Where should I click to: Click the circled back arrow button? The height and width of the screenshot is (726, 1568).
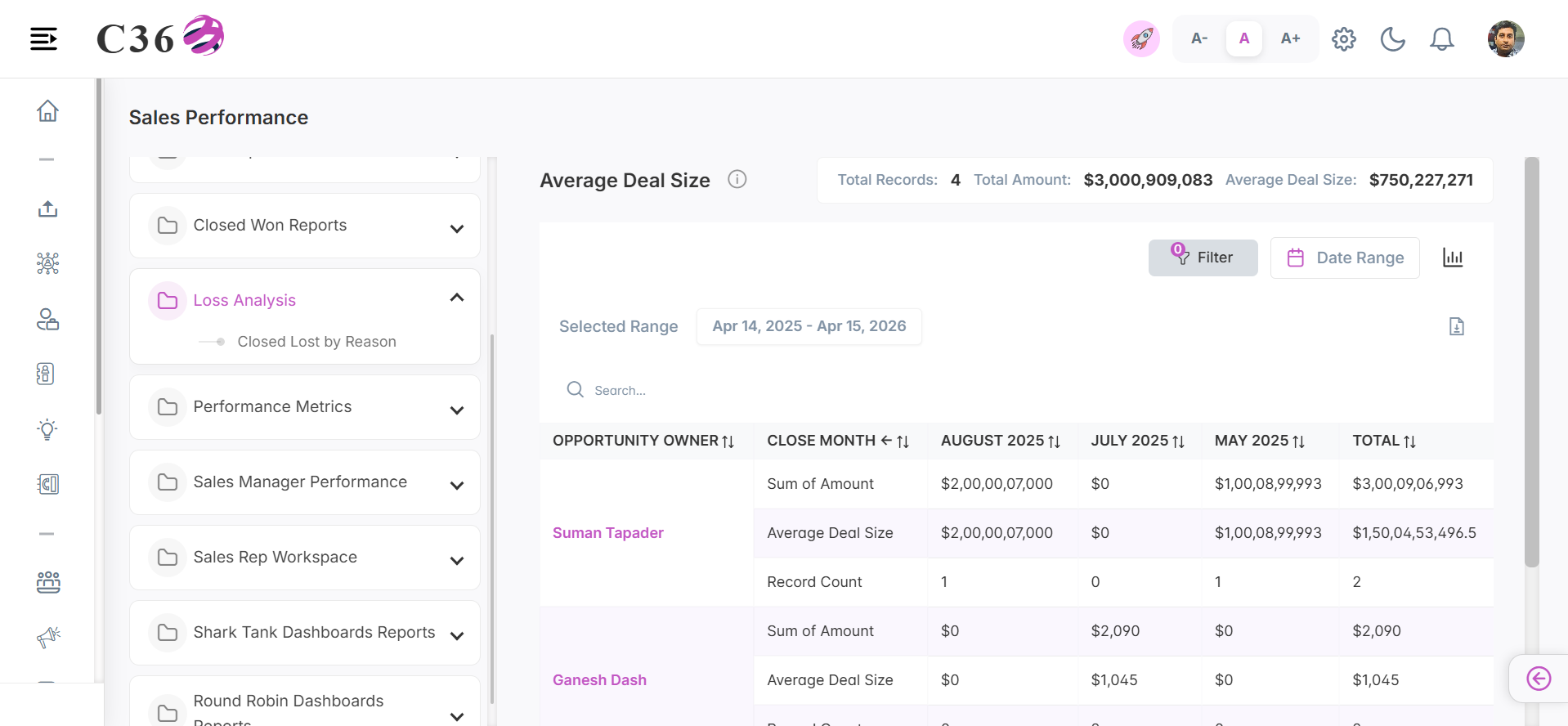point(1539,679)
